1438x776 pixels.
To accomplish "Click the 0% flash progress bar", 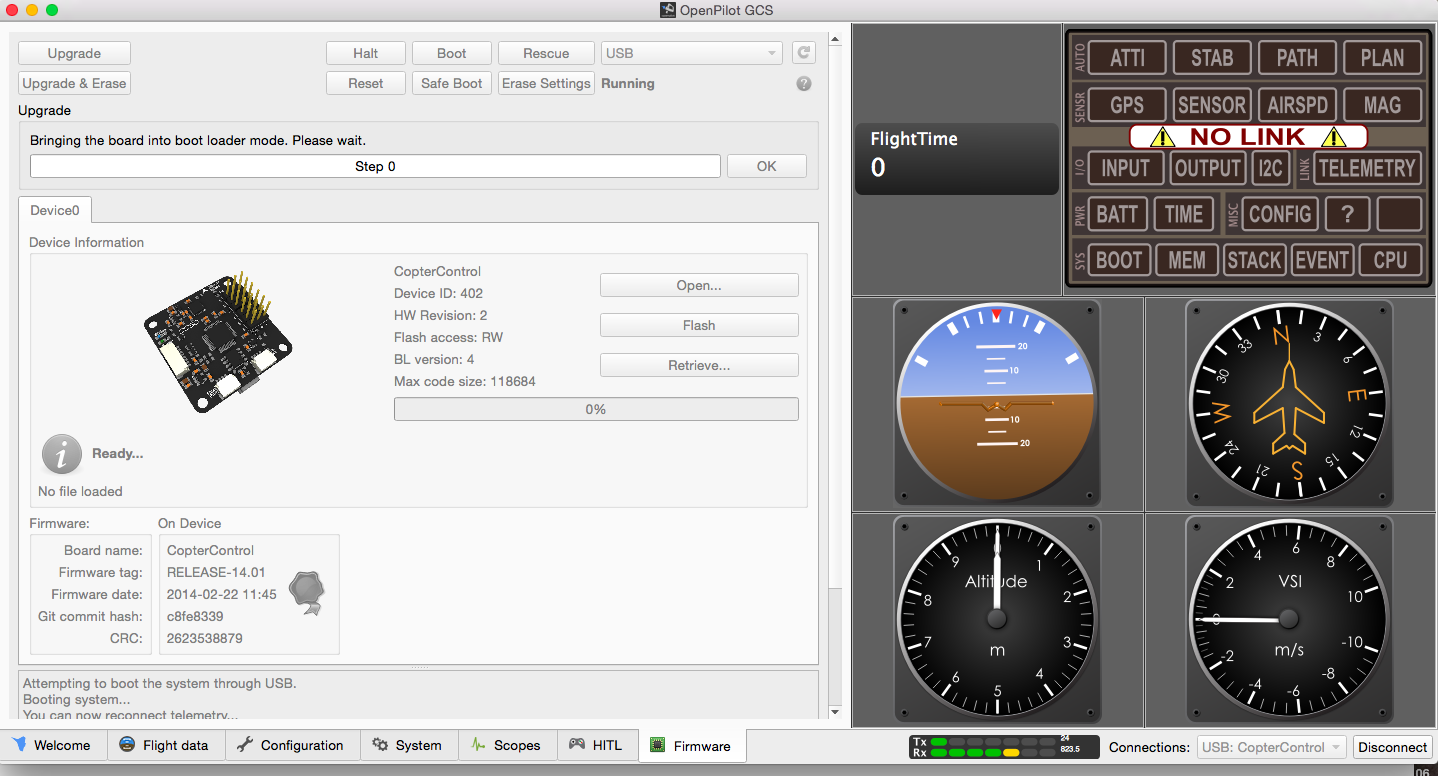I will (x=596, y=409).
